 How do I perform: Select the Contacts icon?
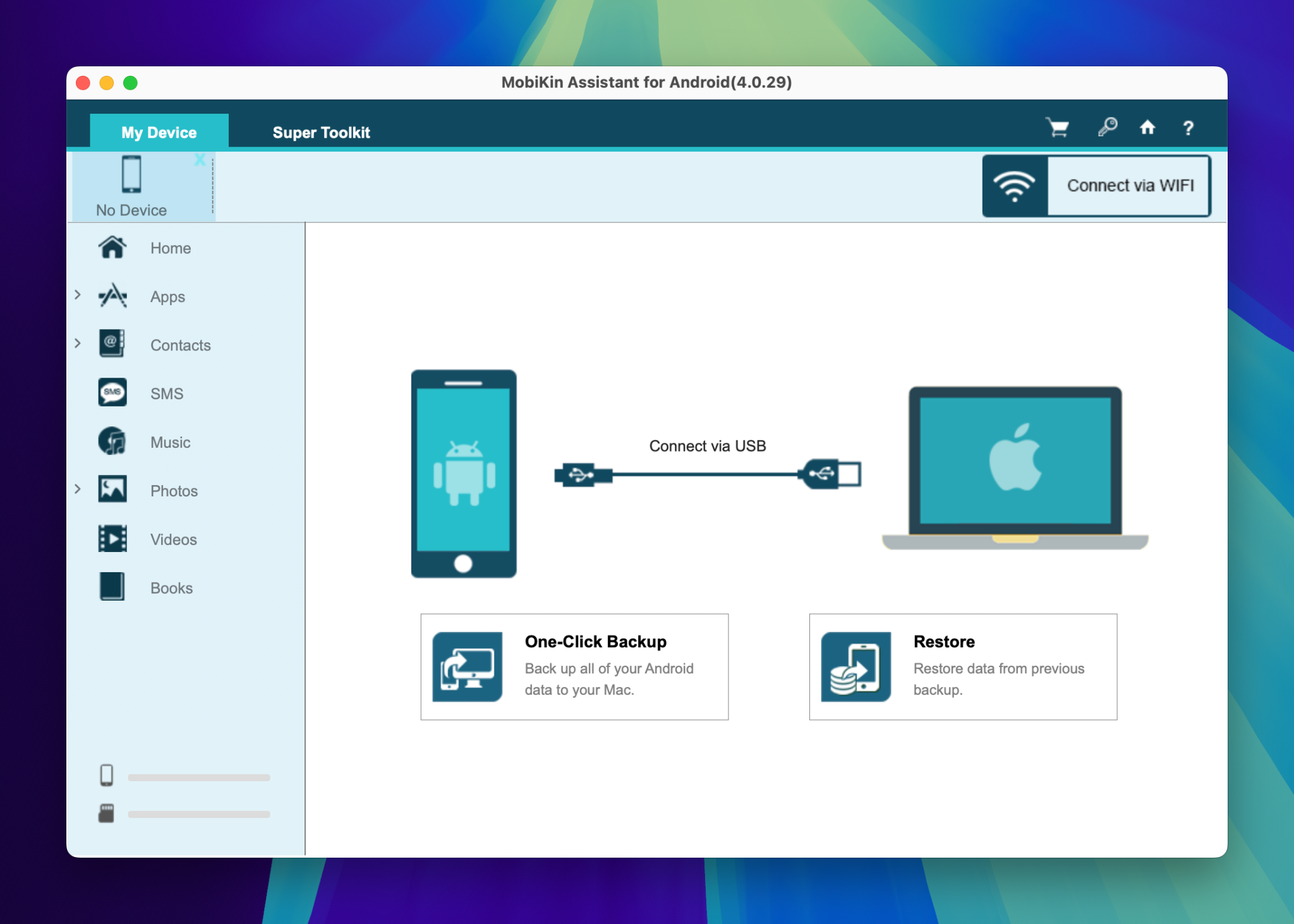coord(112,345)
